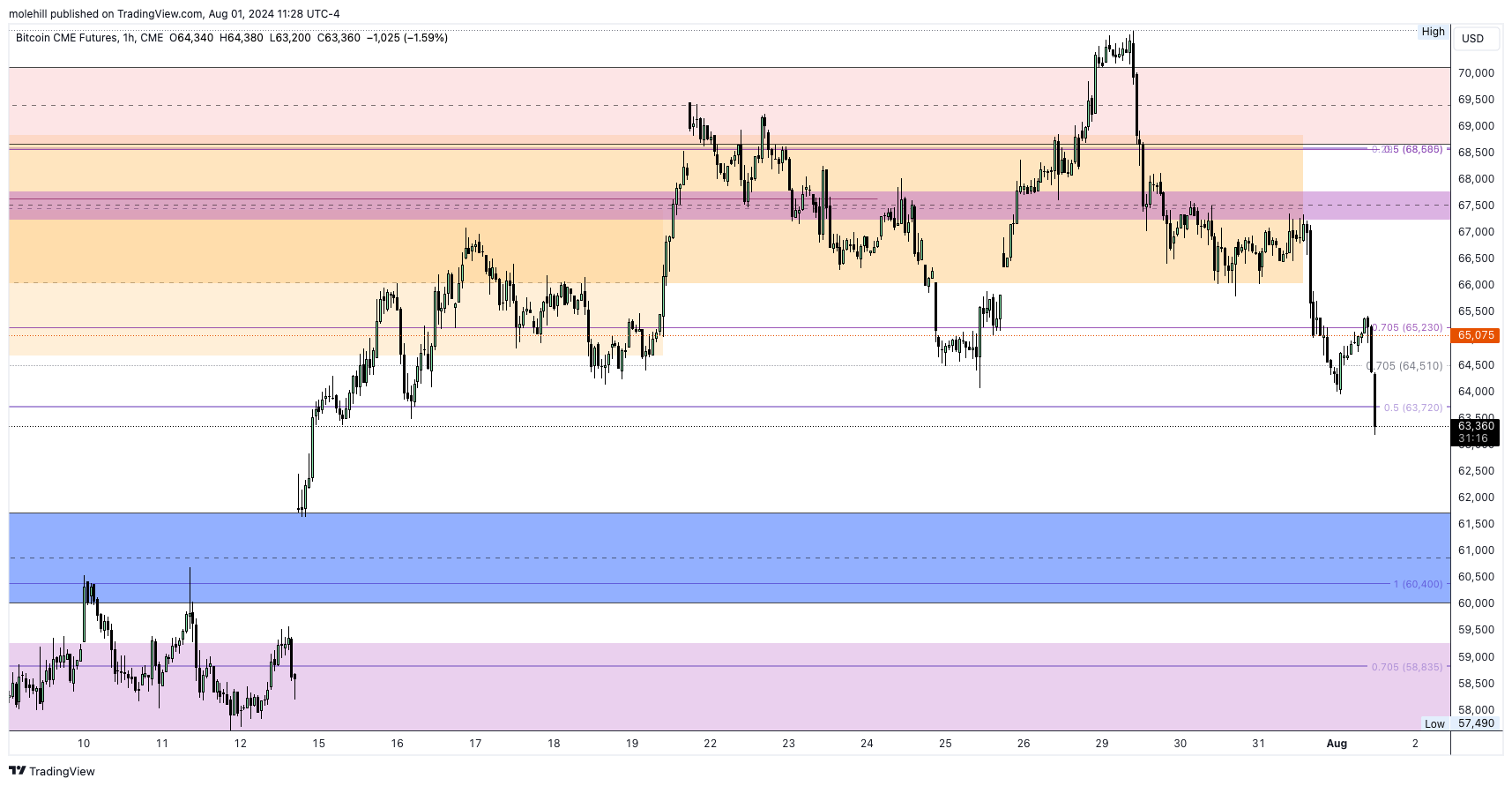Click the TradingView logo at the bottom
The width and height of the screenshot is (1512, 786).
52,771
